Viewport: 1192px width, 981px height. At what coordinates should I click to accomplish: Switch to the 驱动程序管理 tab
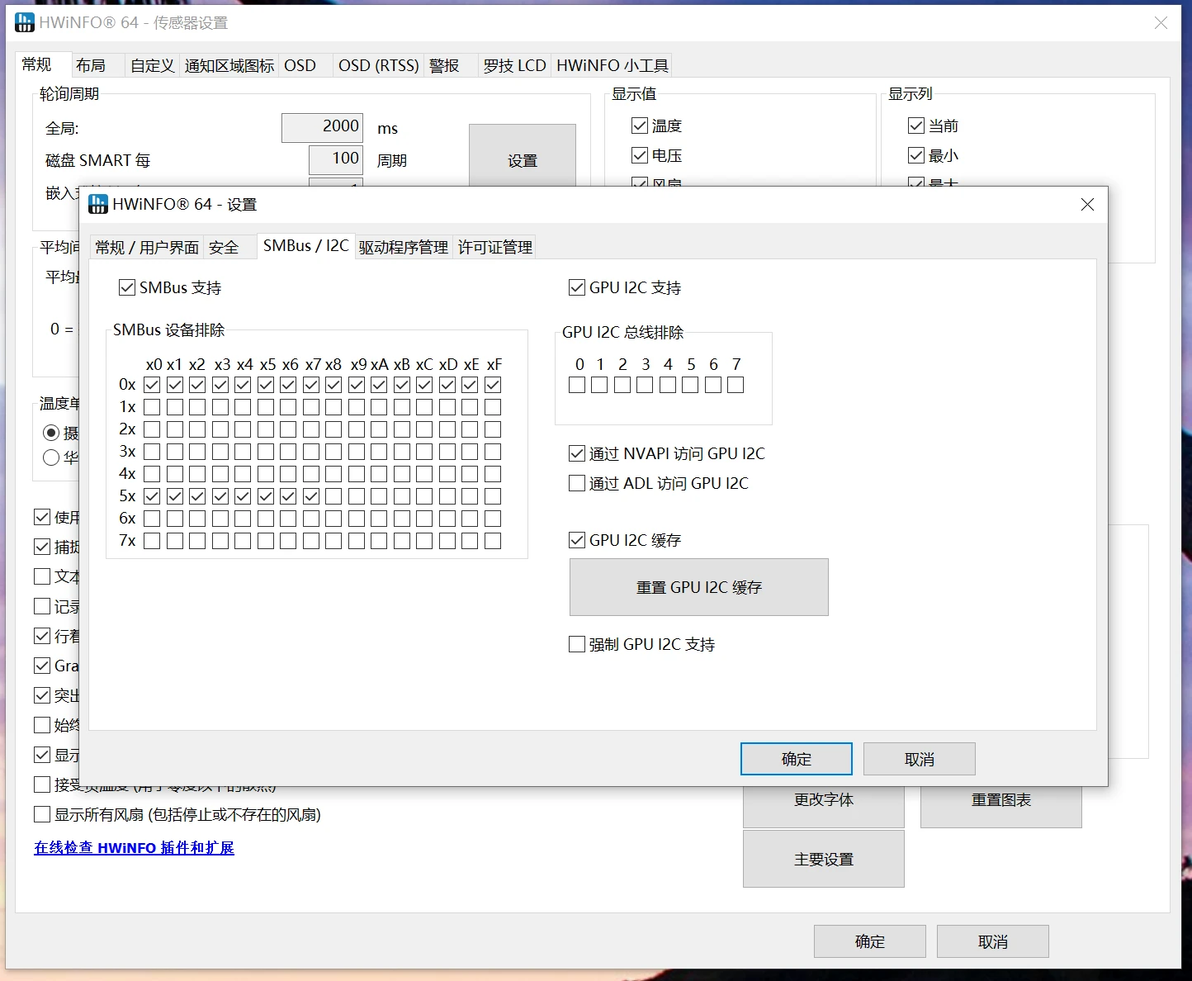(x=404, y=247)
